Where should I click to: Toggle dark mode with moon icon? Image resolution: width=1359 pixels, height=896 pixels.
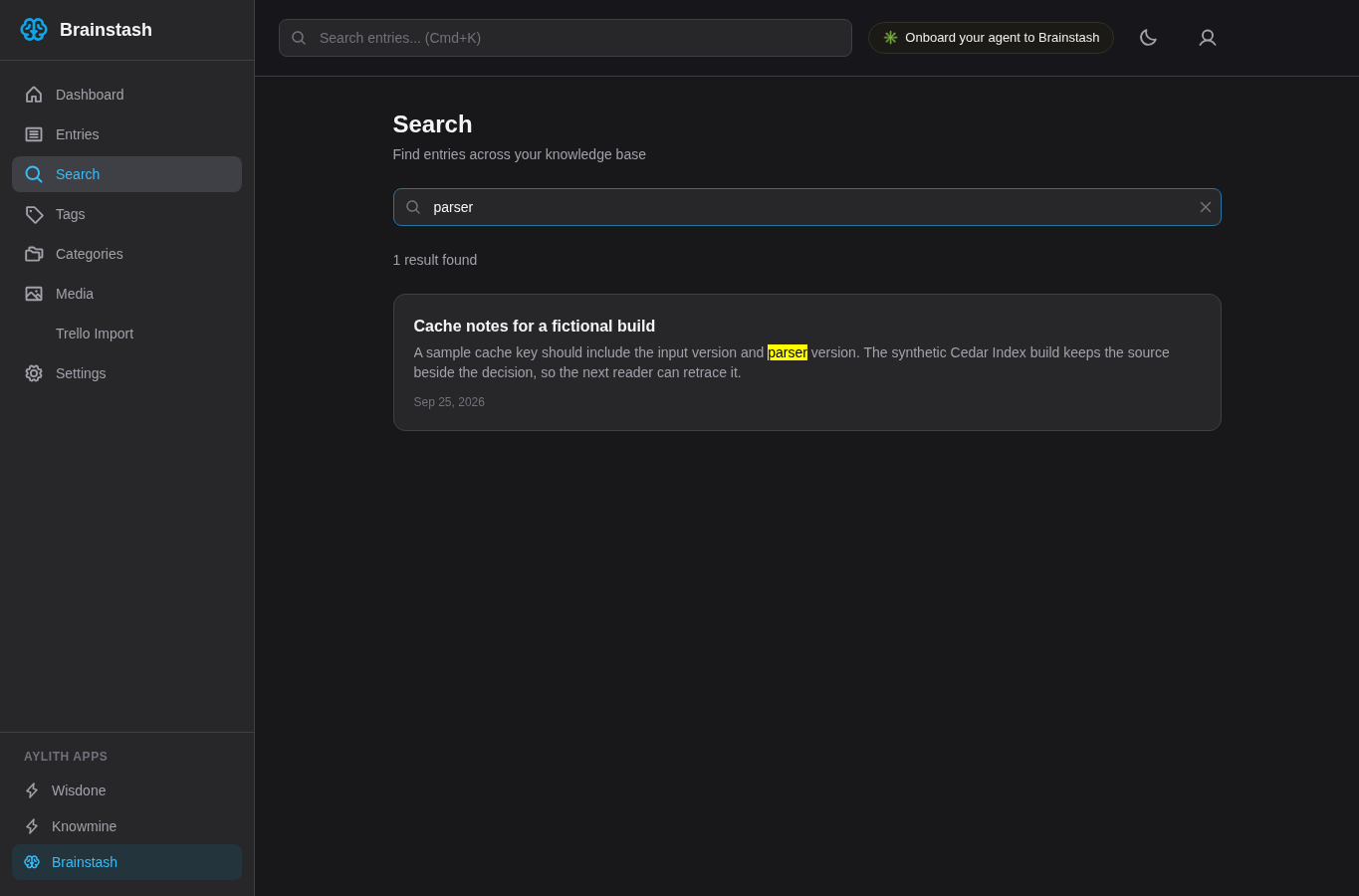point(1148,38)
